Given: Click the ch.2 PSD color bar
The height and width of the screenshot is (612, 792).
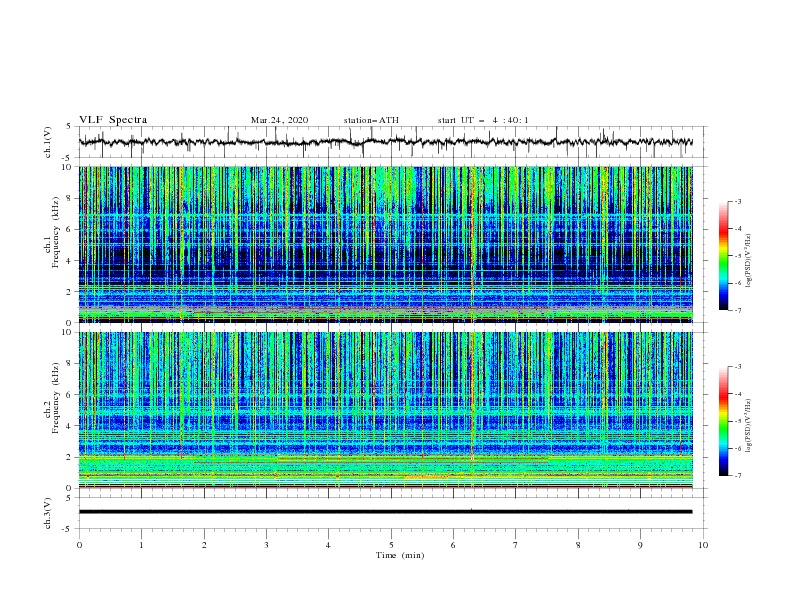Looking at the screenshot, I should tap(723, 421).
